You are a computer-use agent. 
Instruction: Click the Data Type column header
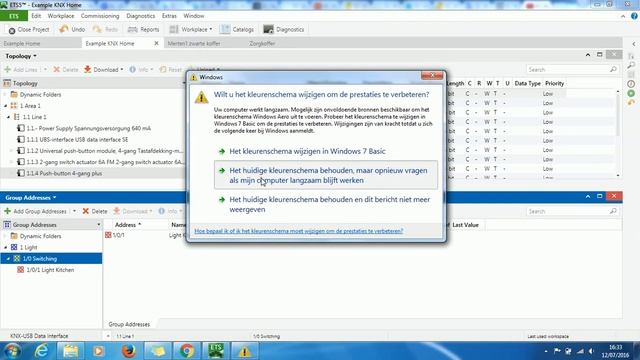point(527,83)
